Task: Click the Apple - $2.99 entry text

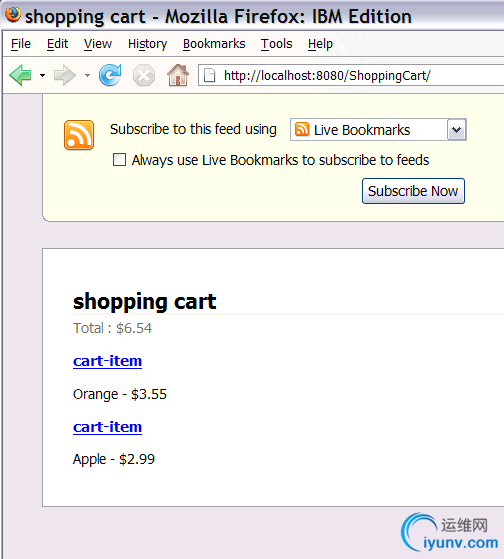Action: tap(114, 459)
